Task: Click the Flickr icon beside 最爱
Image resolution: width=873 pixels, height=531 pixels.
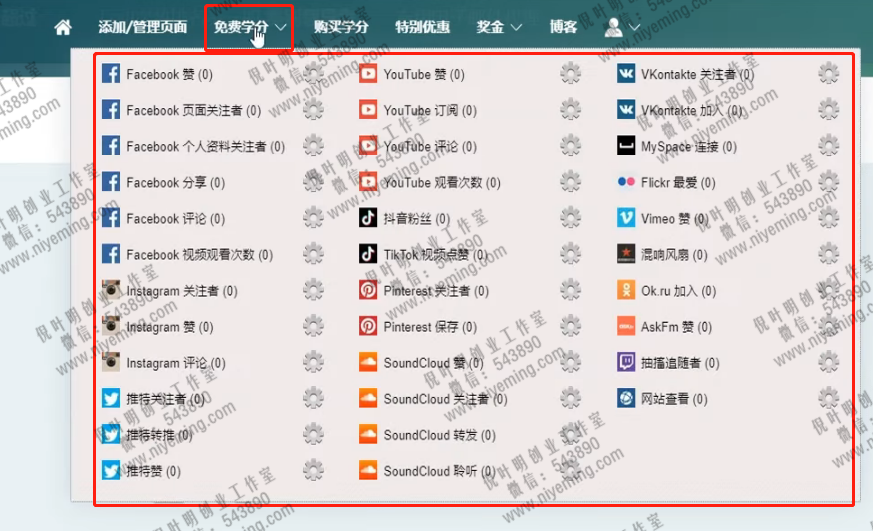Action: pos(626,182)
